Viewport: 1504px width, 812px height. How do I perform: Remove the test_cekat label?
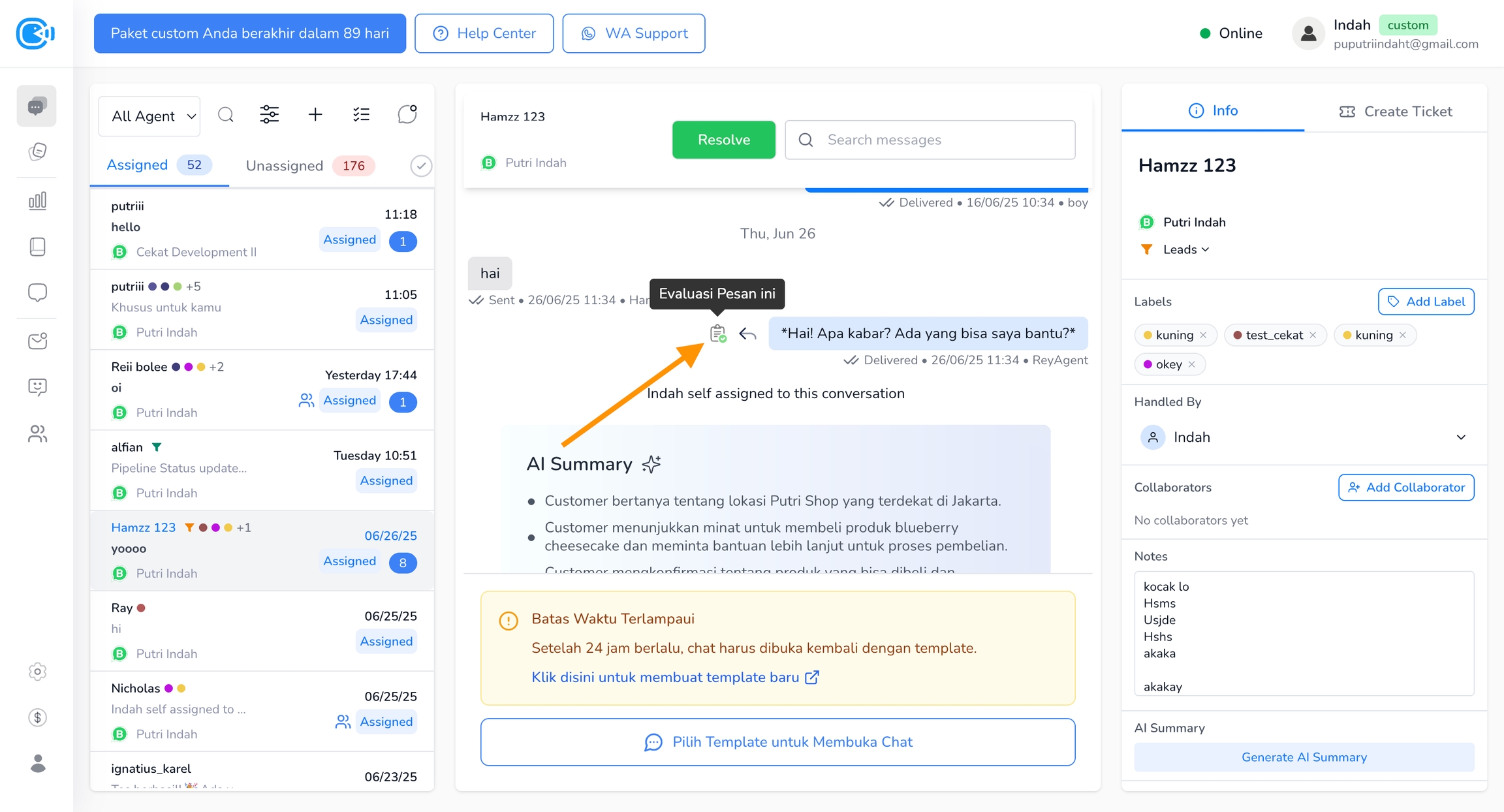point(1313,335)
